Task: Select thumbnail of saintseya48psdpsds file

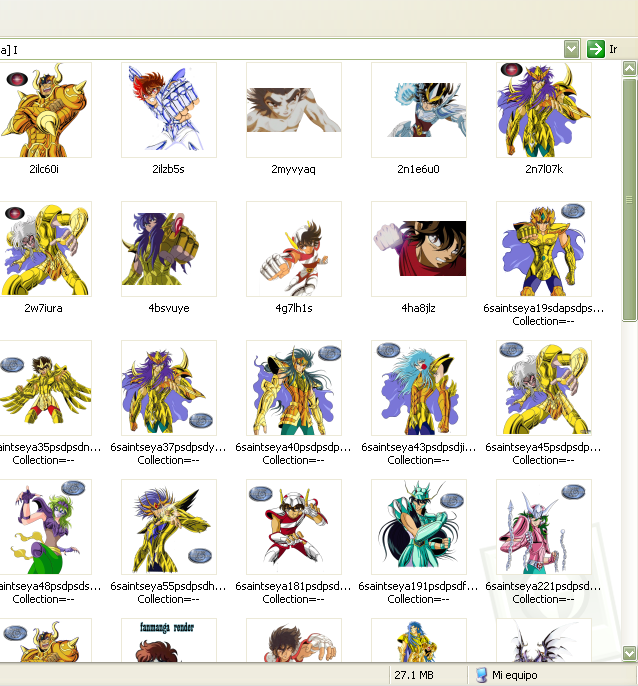Action: [44, 527]
